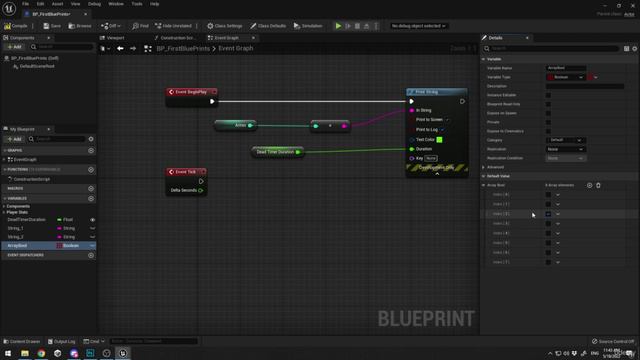Add new event dispatcher with plus icon
This screenshot has width=640, height=360.
[x=91, y=255]
